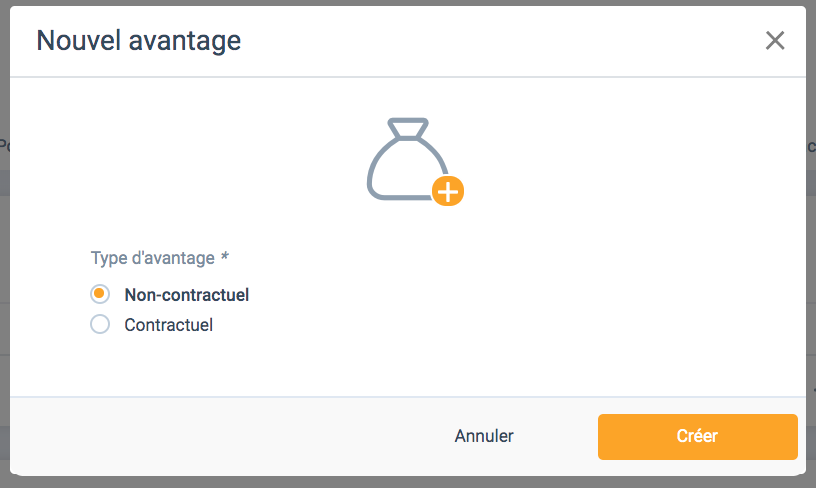Click the Nouvel avantage dialog title

tap(138, 41)
